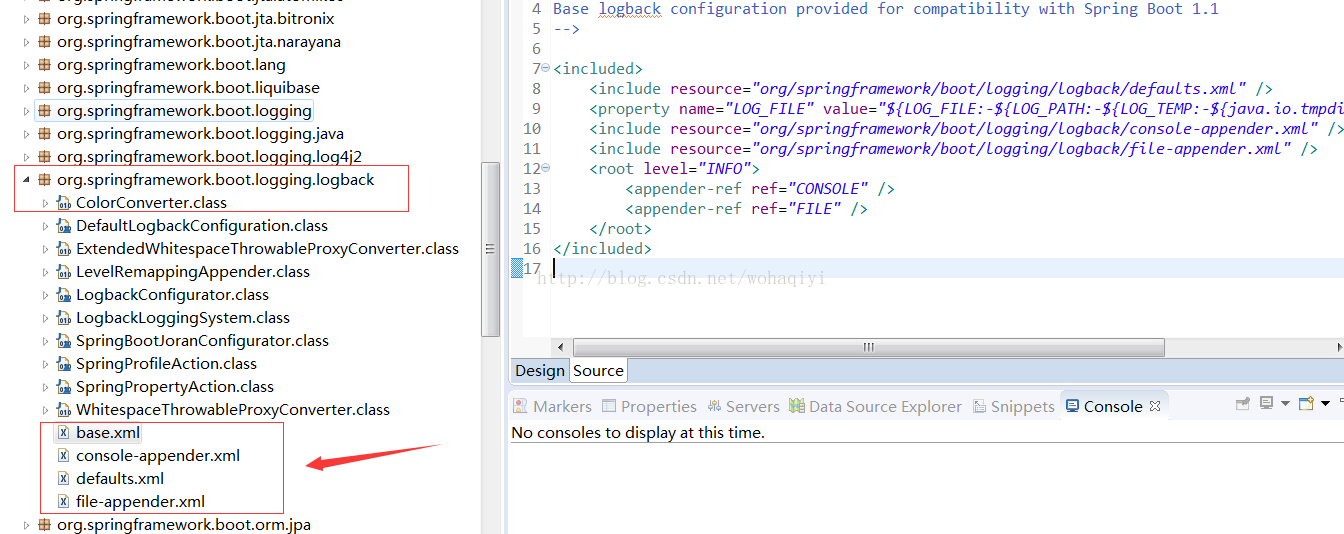This screenshot has height=534, width=1344.
Task: Collapse the included element fold marker
Action: click(x=545, y=68)
